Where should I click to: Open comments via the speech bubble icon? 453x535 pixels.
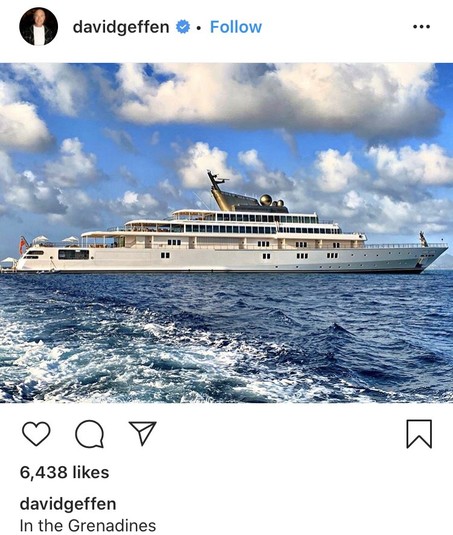click(x=90, y=434)
